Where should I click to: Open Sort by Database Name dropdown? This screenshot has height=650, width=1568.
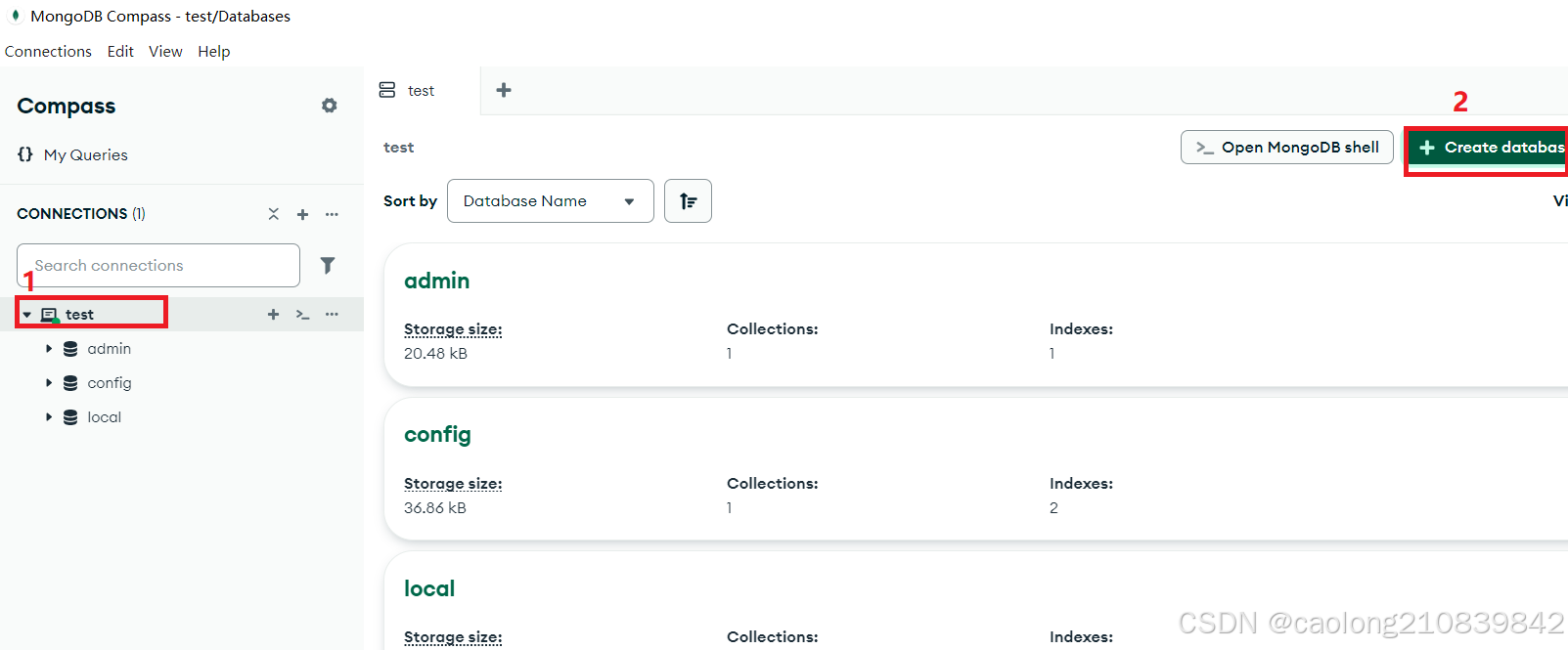click(x=550, y=200)
